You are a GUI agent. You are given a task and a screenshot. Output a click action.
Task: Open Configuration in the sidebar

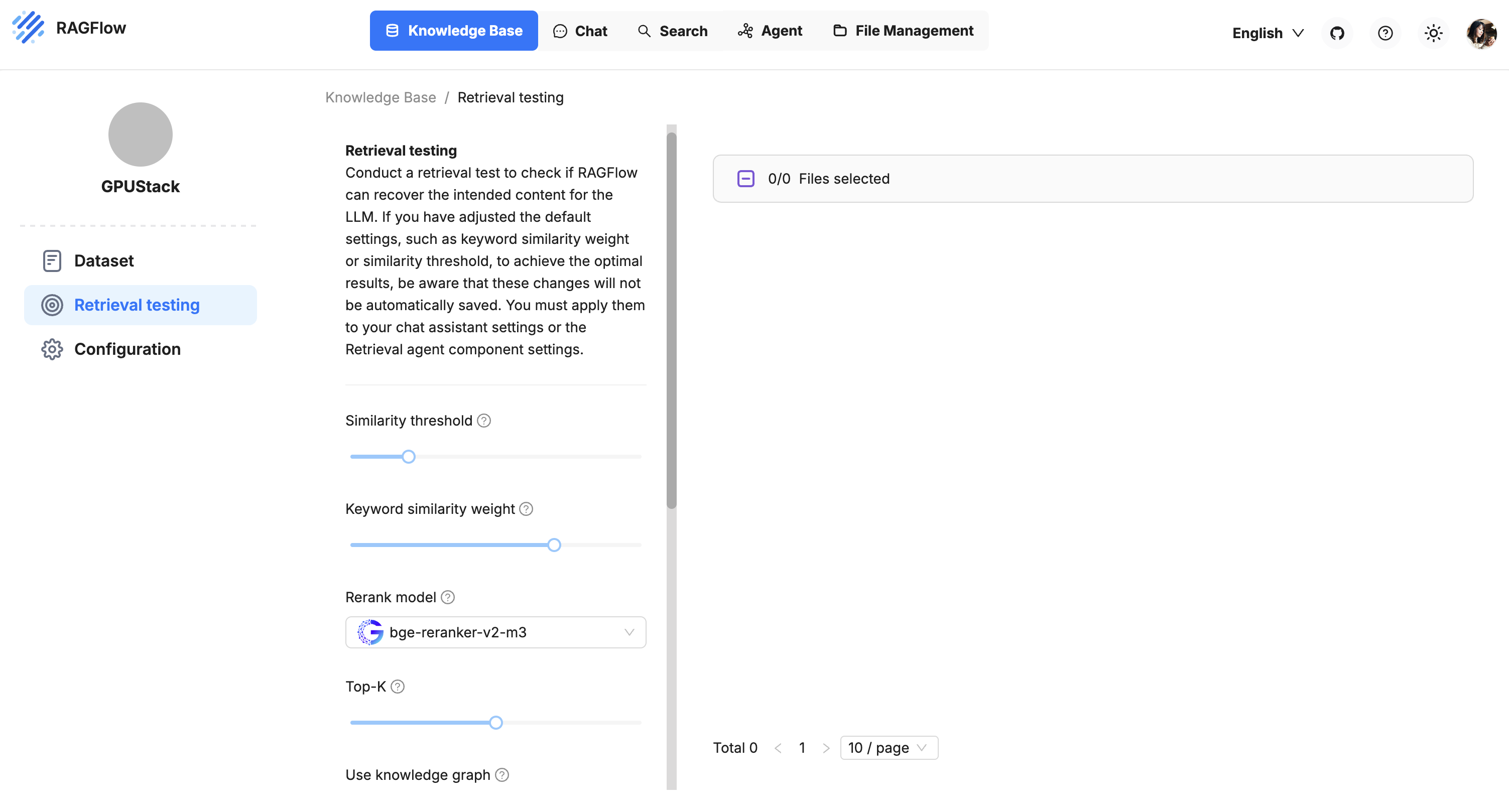[127, 349]
